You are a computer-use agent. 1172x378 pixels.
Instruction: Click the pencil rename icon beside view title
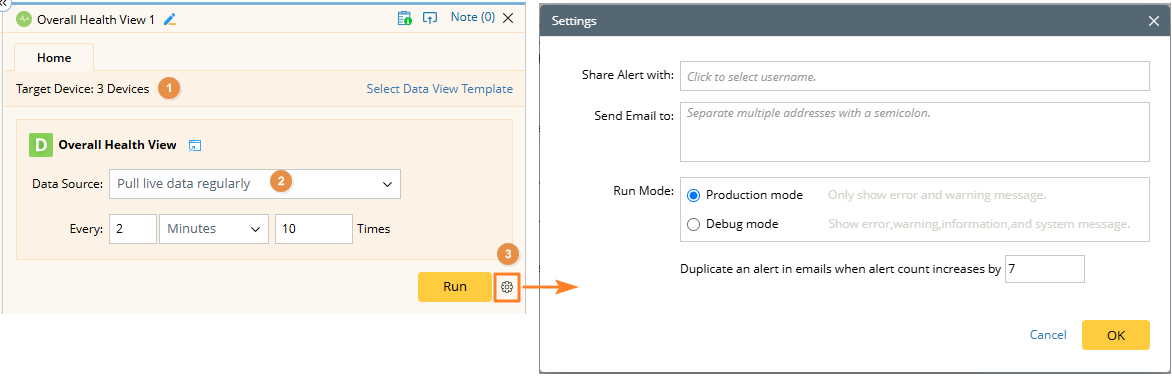(170, 19)
